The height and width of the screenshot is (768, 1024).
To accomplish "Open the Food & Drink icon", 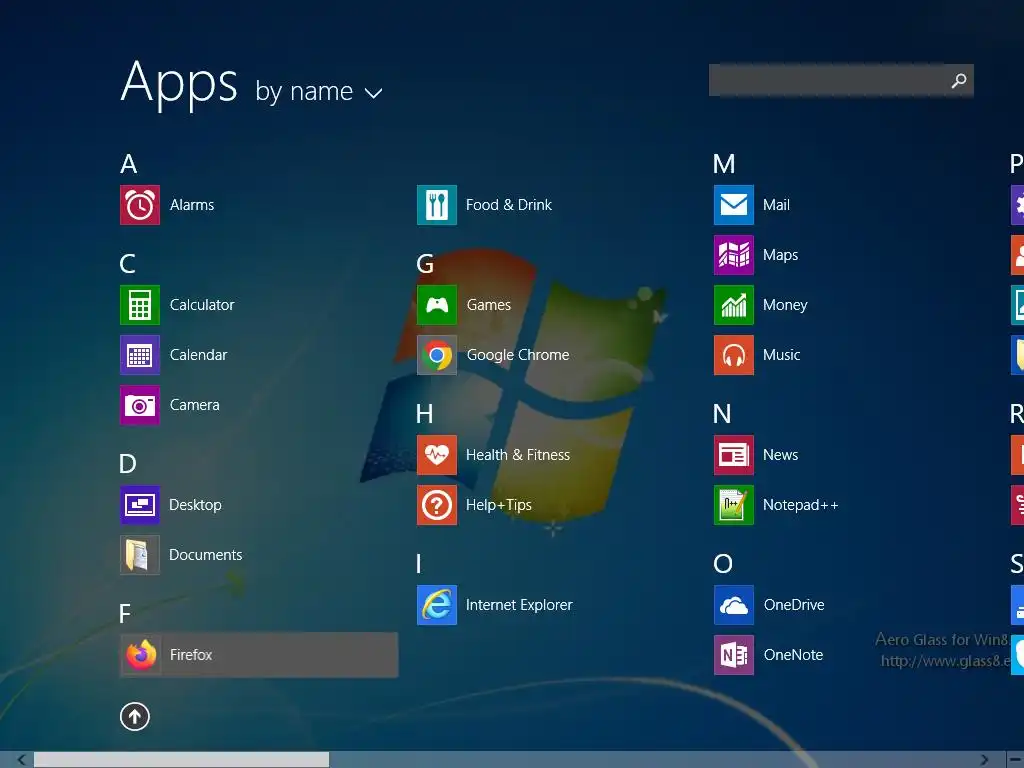I will click(437, 205).
